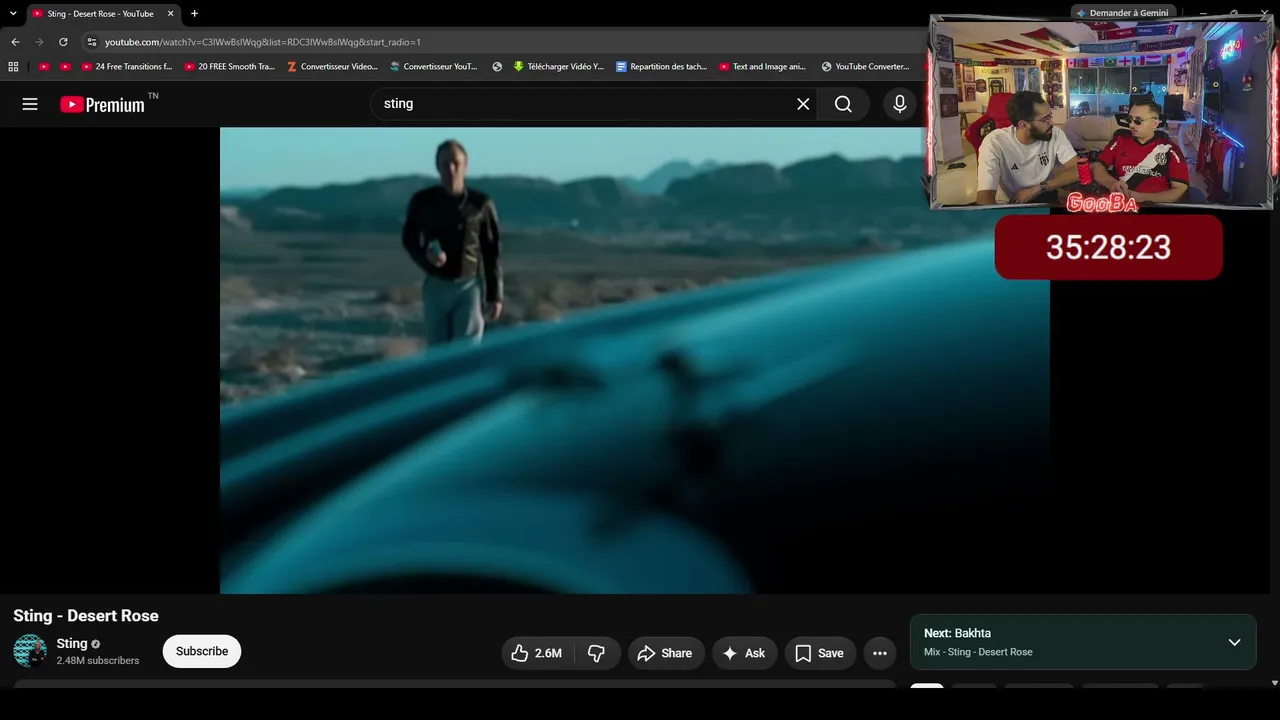The width and height of the screenshot is (1280, 720).
Task: Run search with the magnifier button
Action: point(844,104)
